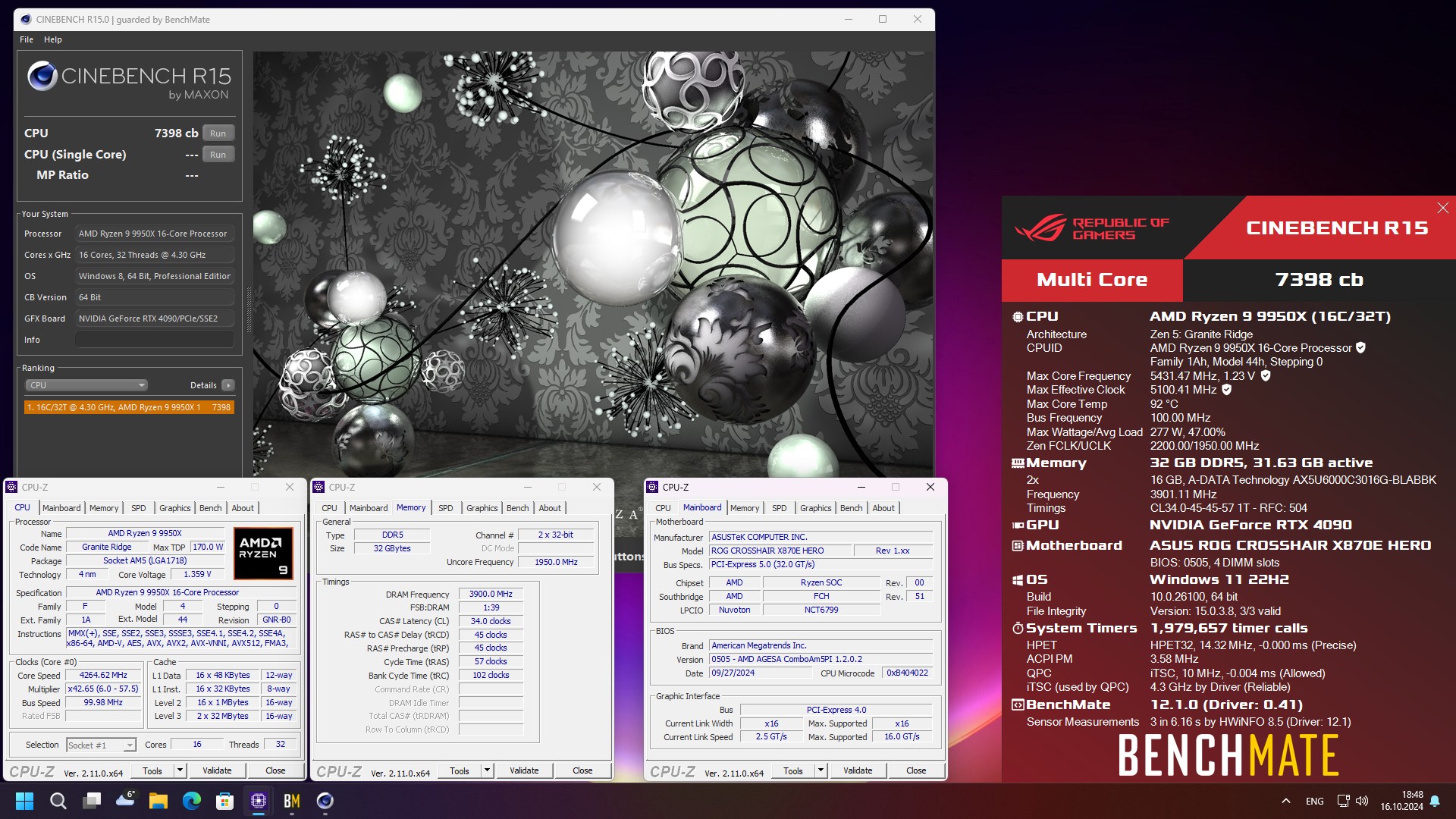Open taskbar Search icon
This screenshot has width=1456, height=819.
(x=58, y=801)
